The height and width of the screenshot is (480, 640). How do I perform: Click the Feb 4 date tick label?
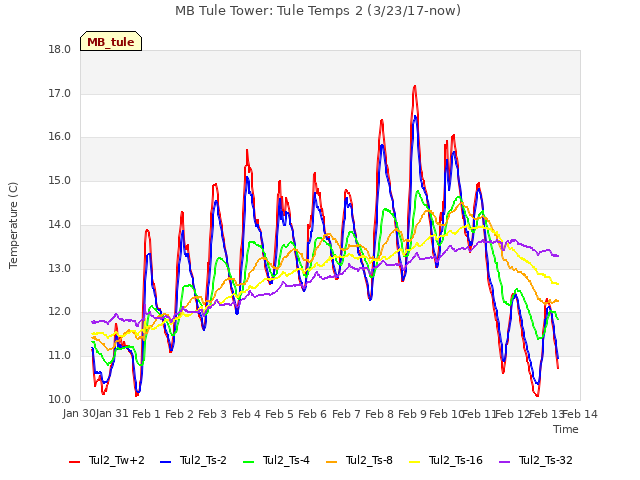246,414
